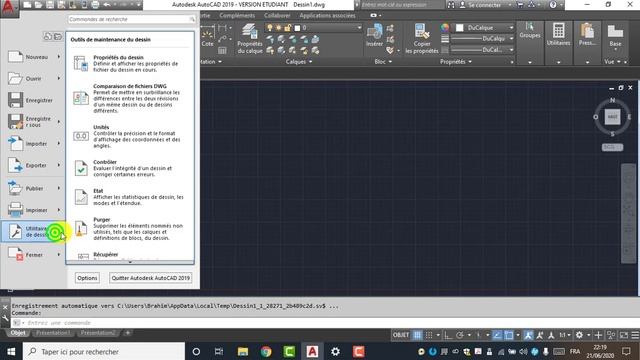Expand the Calques panel title

point(299,62)
